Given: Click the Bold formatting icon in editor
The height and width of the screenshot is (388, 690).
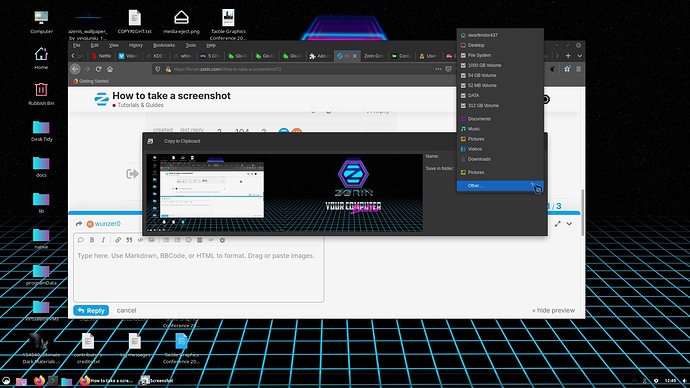Looking at the screenshot, I should click(x=92, y=240).
